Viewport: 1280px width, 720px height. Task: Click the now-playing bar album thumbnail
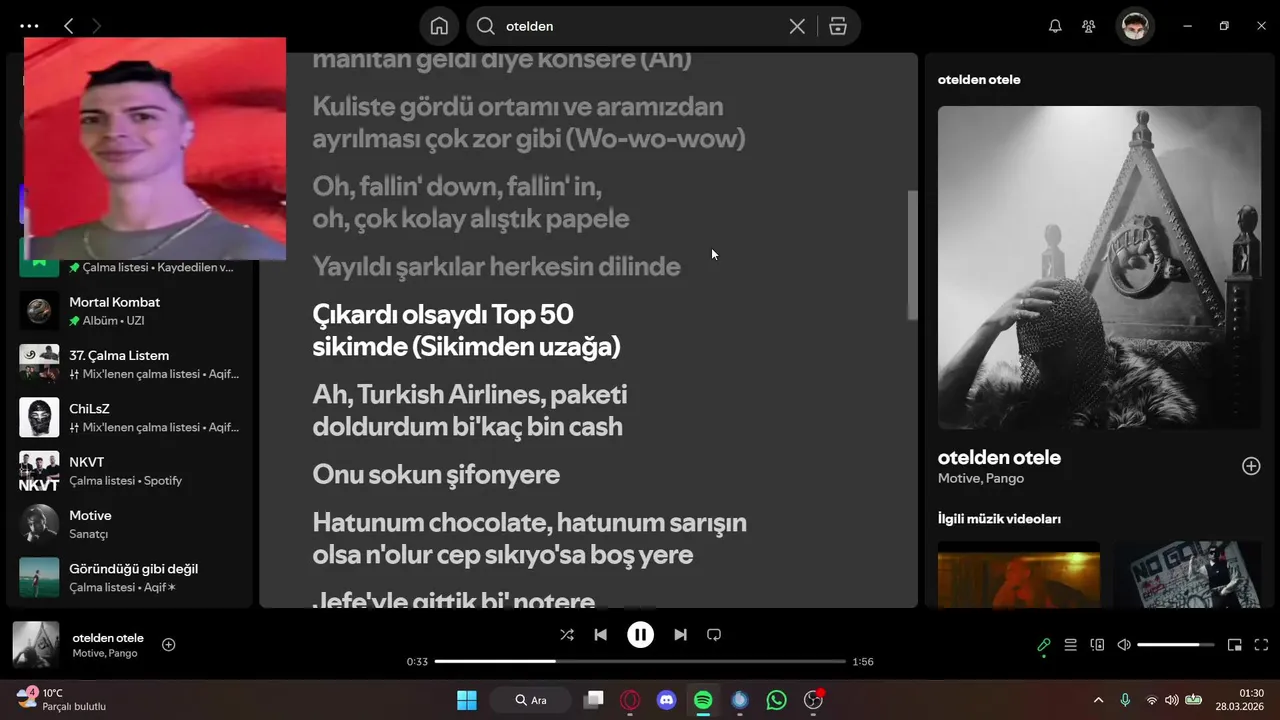pyautogui.click(x=36, y=645)
